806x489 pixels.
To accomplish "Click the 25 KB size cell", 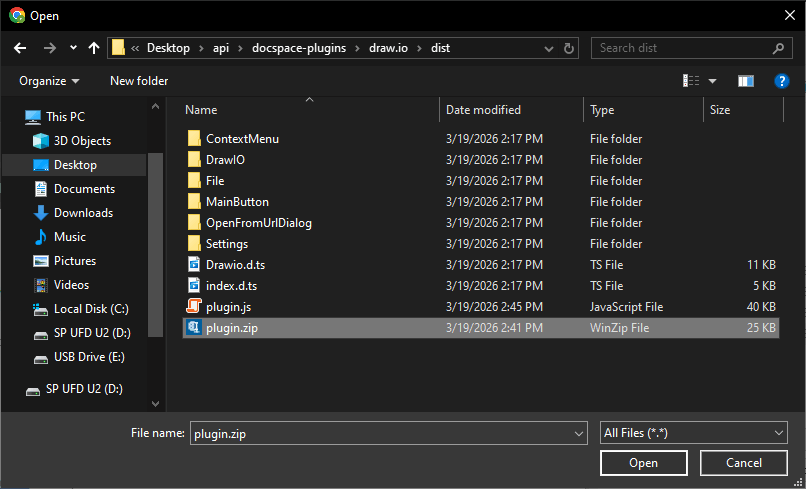I will pyautogui.click(x=761, y=328).
